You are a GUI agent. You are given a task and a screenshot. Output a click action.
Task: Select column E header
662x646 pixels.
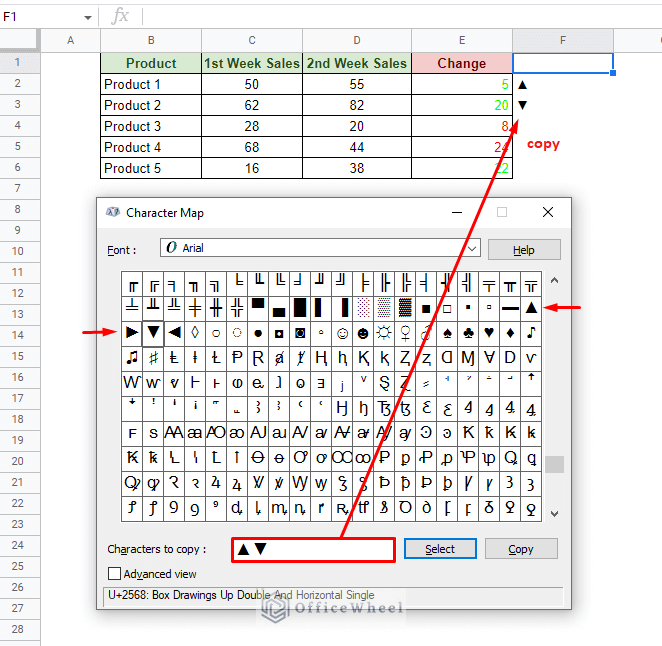pos(462,40)
